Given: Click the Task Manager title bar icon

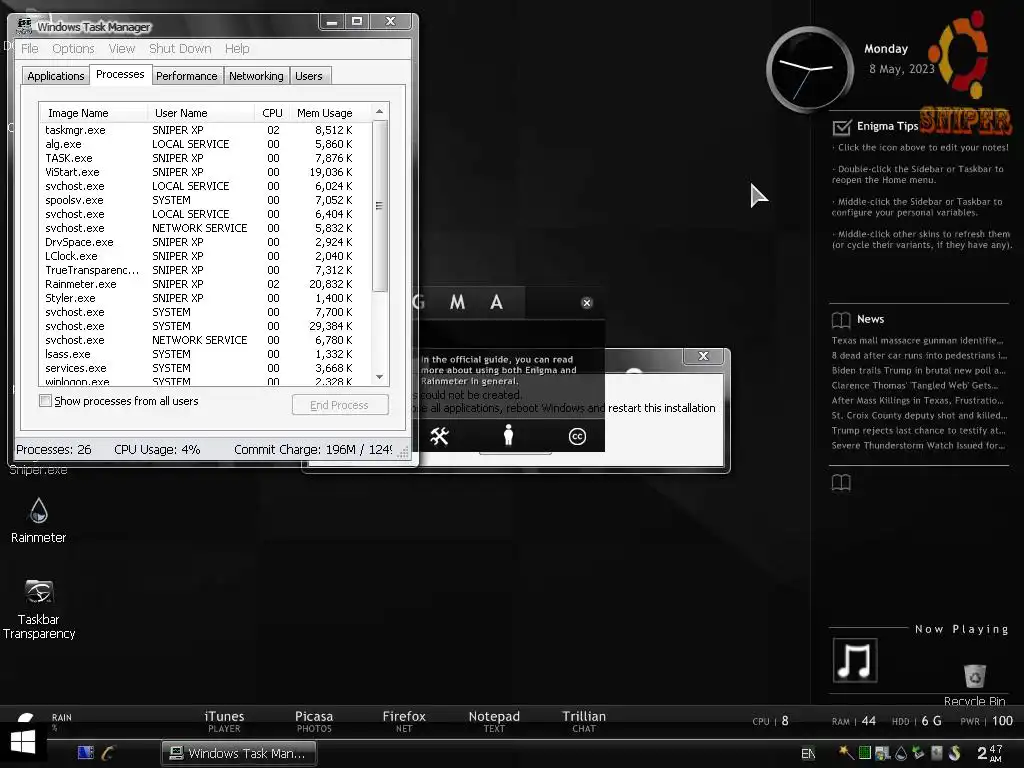Looking at the screenshot, I should (24, 26).
